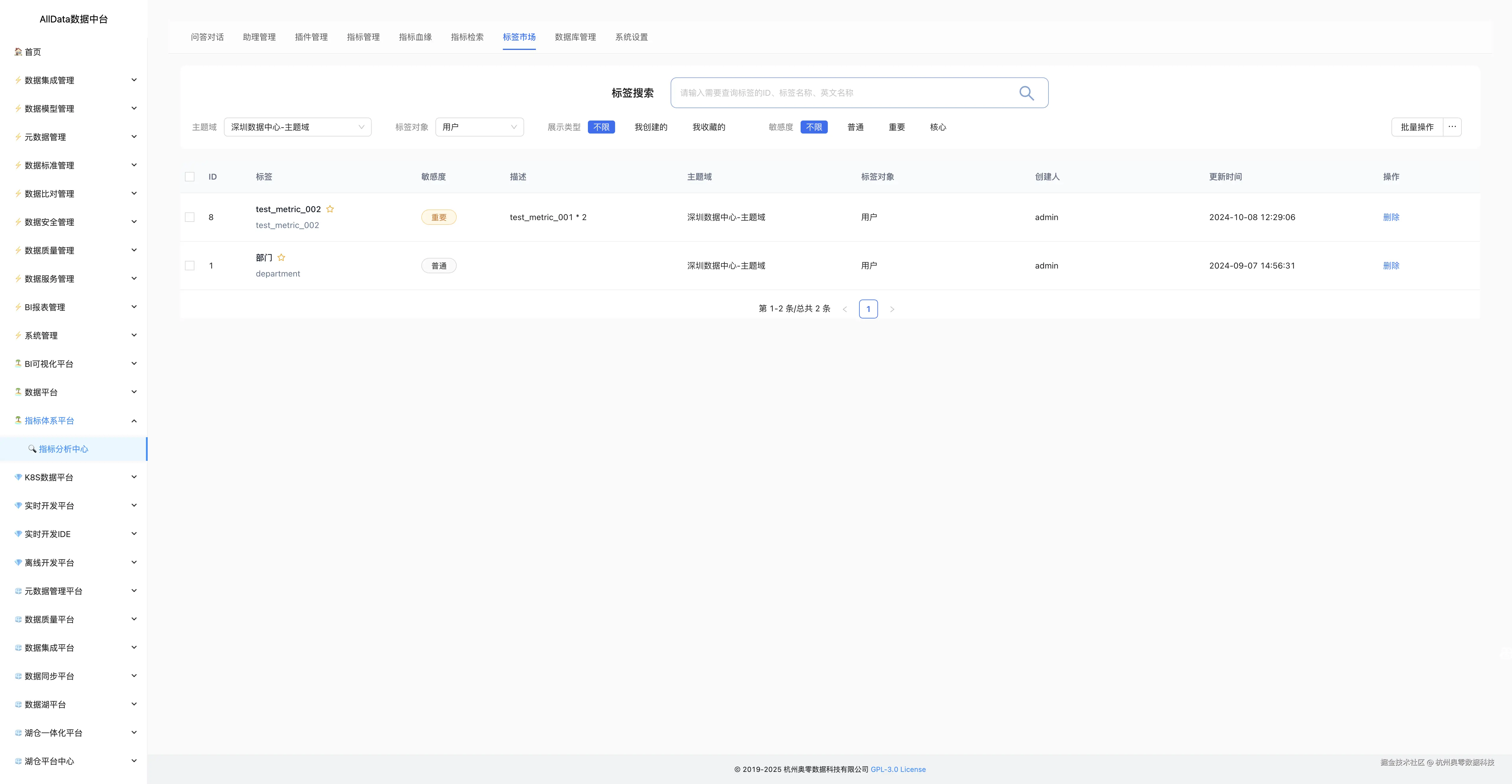Image resolution: width=1512 pixels, height=784 pixels.
Task: Click the home icon next to 首页
Action: (18, 52)
